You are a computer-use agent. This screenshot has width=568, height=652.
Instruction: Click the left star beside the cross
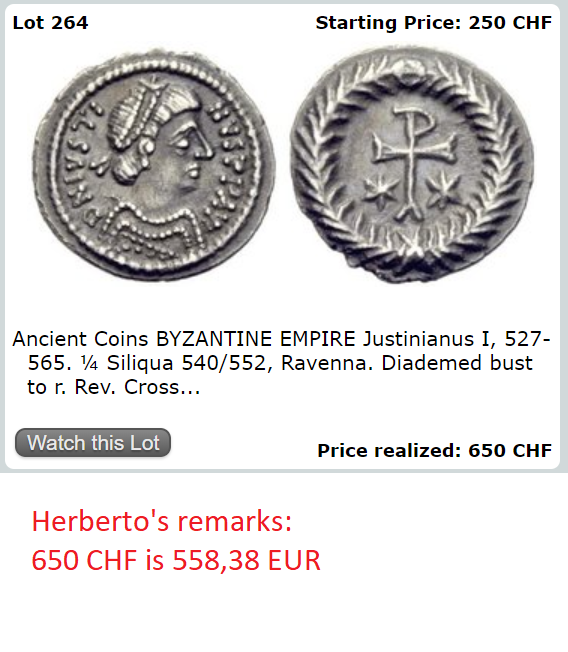tap(380, 192)
